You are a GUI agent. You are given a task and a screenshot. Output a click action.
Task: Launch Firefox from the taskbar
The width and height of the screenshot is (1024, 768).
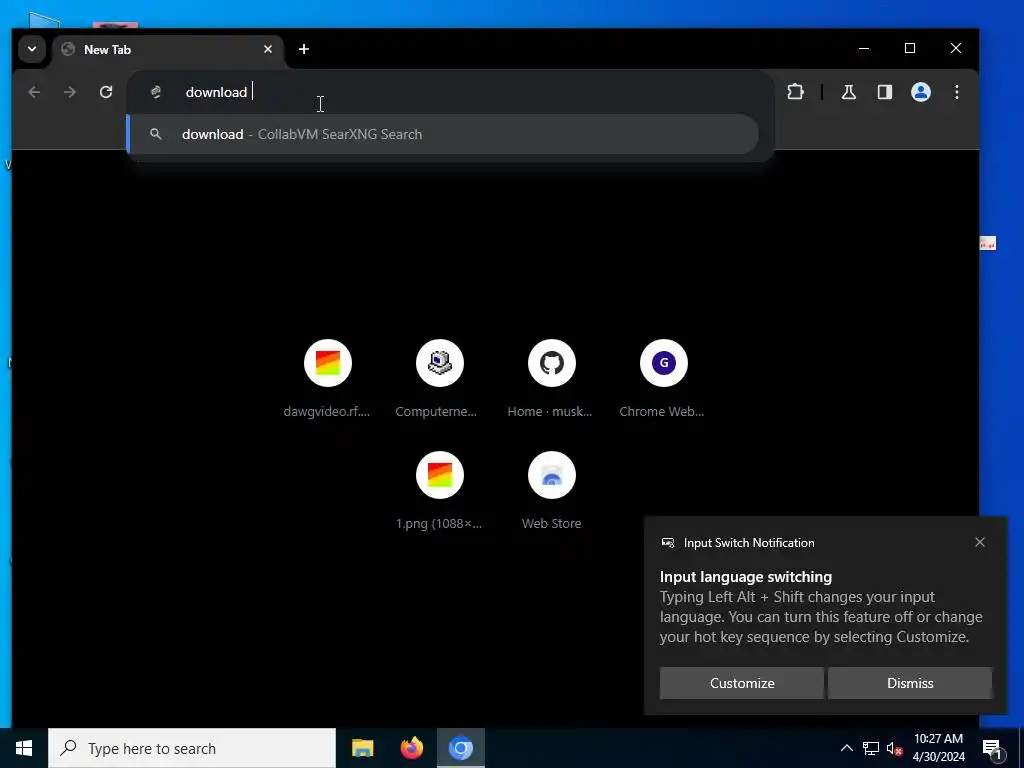[x=411, y=748]
